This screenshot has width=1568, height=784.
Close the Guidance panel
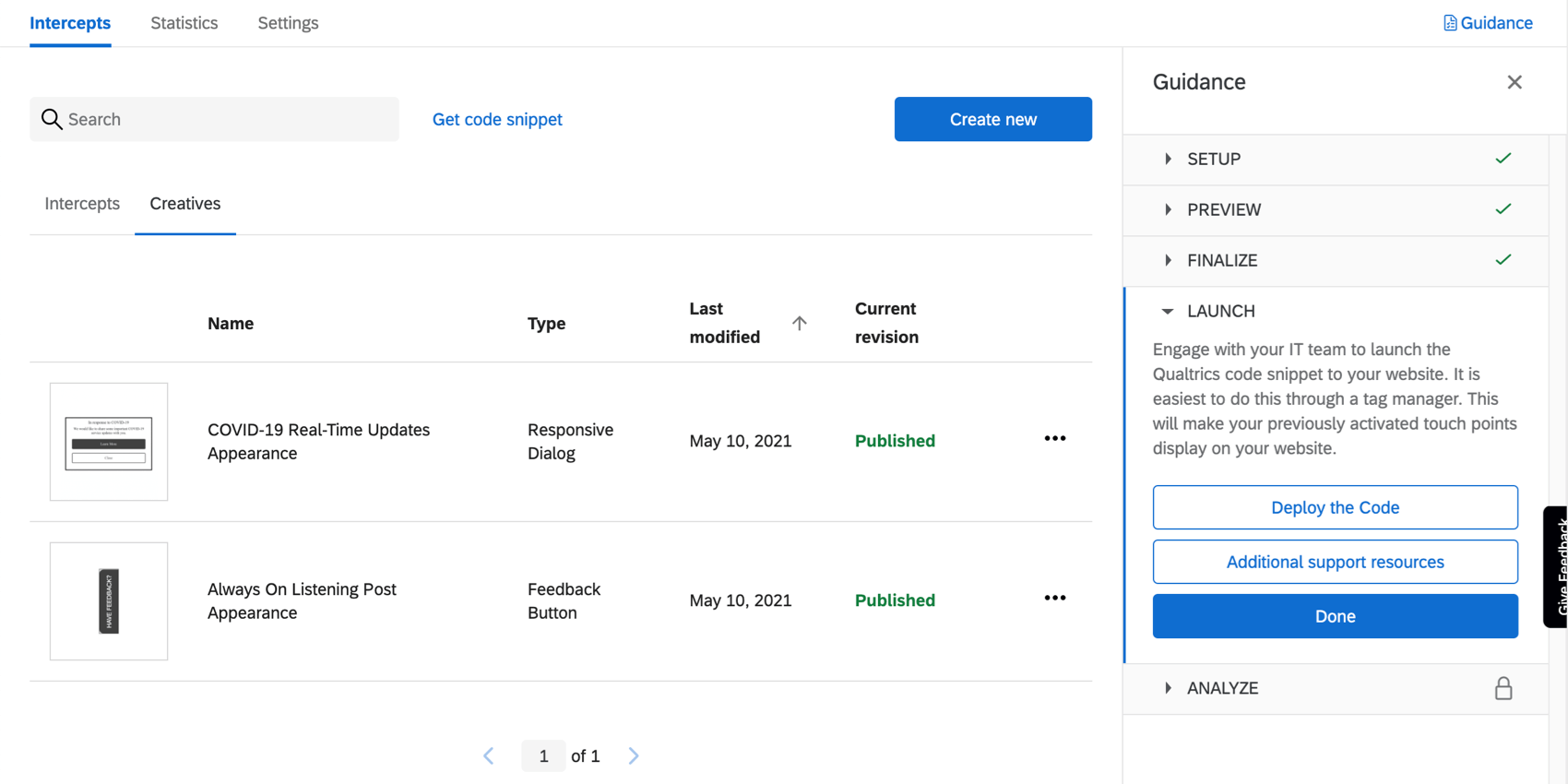[1514, 82]
